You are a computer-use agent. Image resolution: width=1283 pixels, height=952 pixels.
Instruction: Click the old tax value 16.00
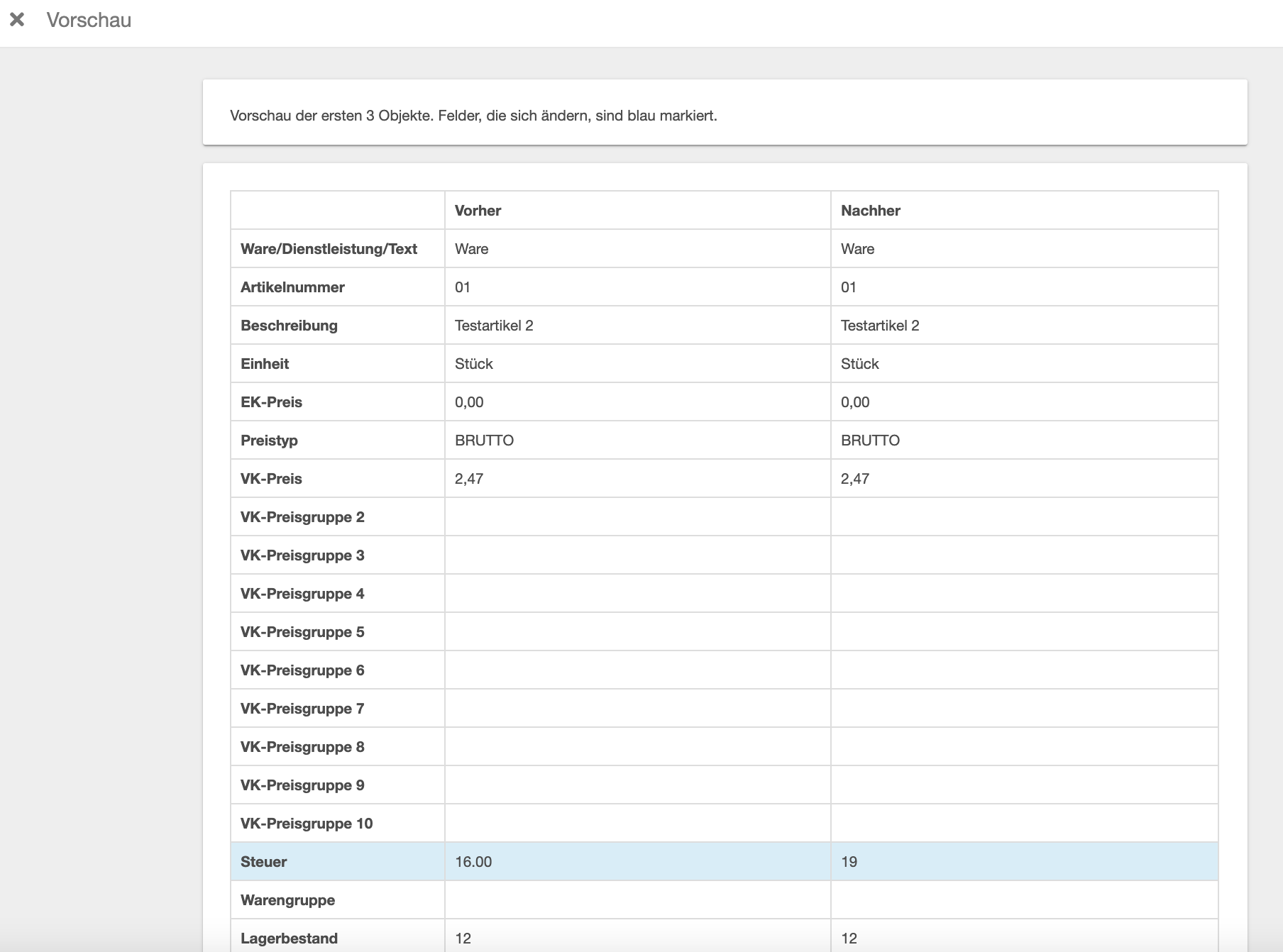(473, 862)
